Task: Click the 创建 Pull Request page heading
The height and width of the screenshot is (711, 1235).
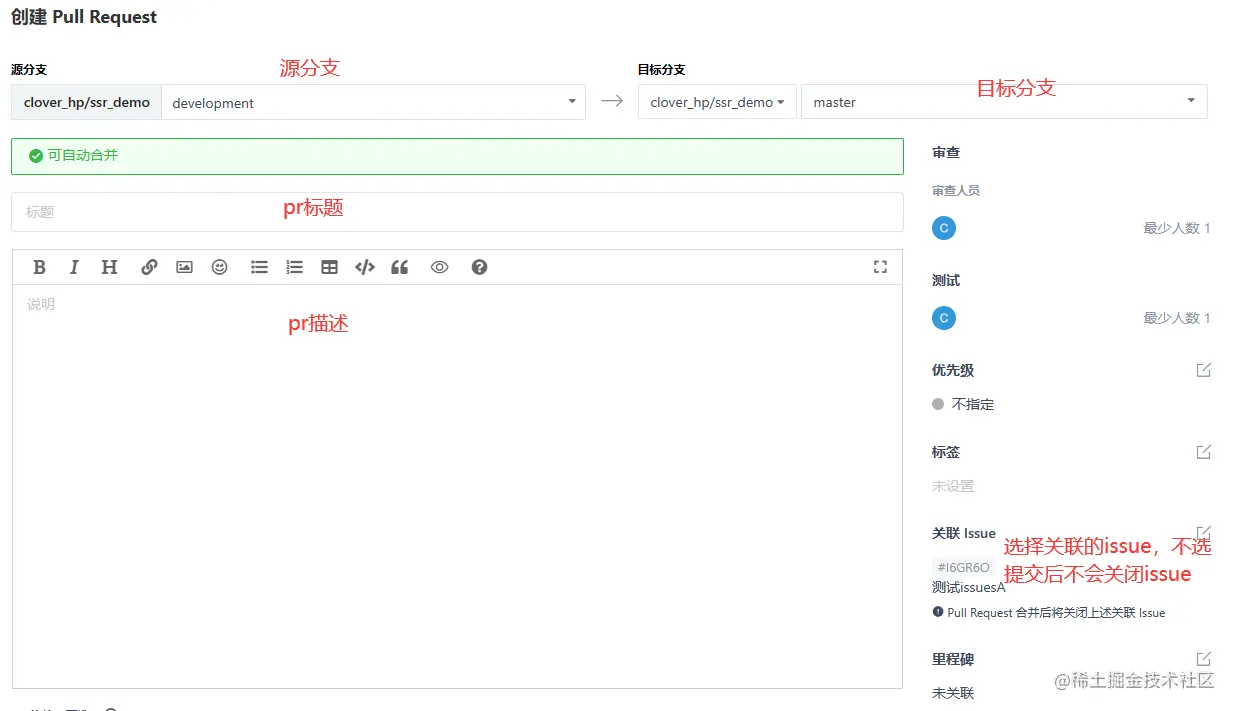Action: 84,17
